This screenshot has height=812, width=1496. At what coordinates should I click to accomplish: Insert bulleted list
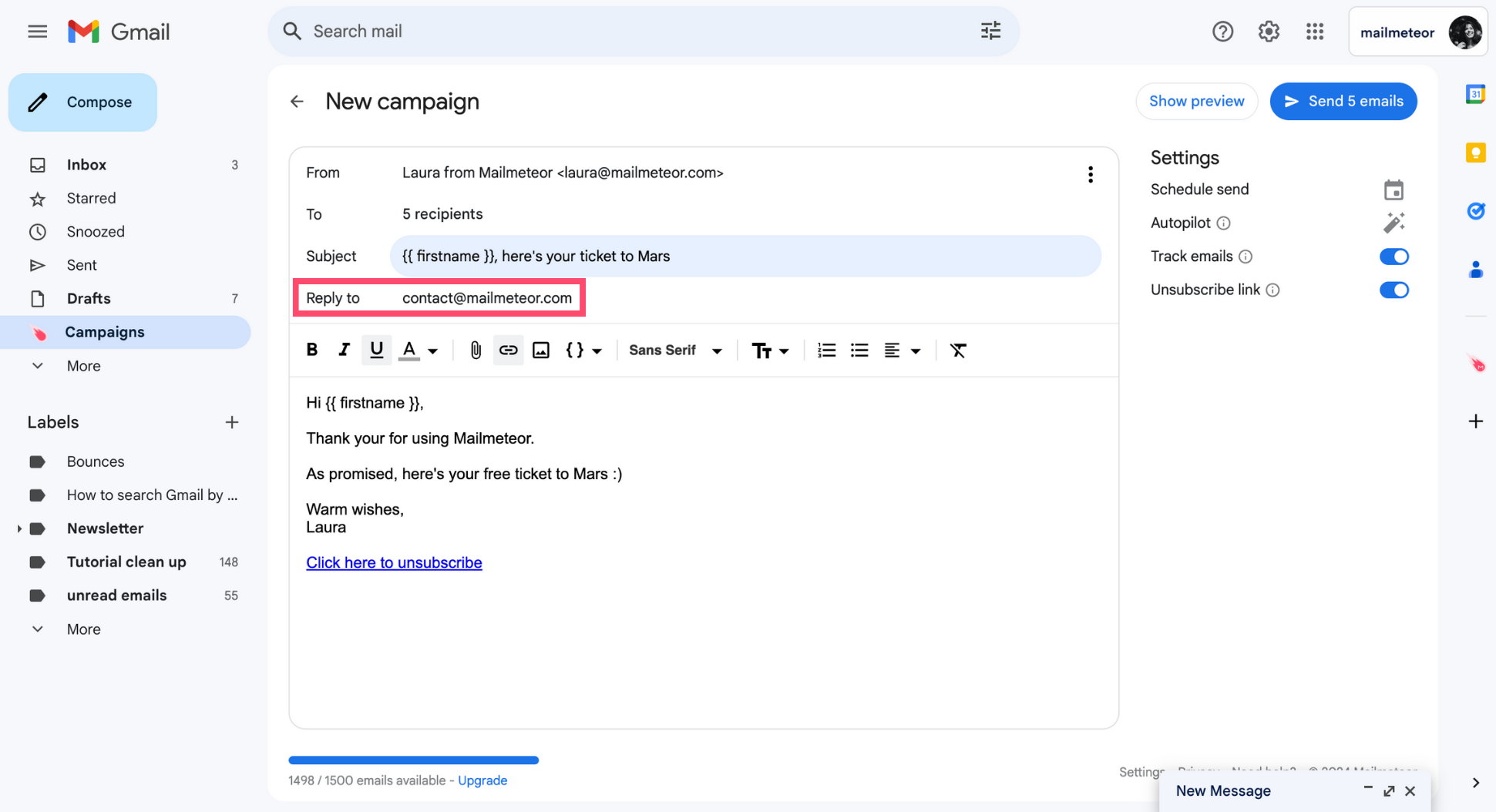pos(859,350)
